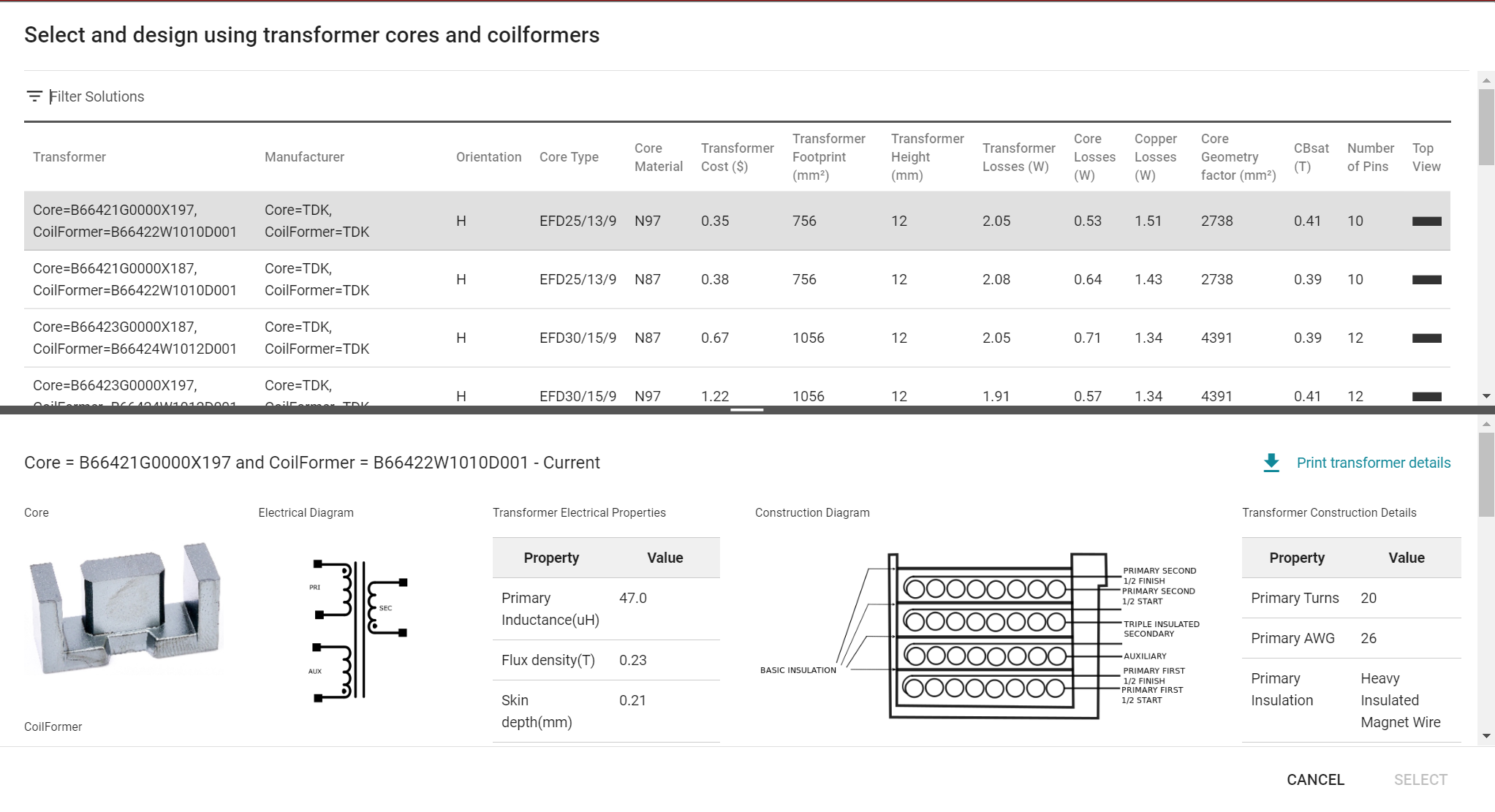
Task: Sort by Core Type column header
Action: pos(569,157)
